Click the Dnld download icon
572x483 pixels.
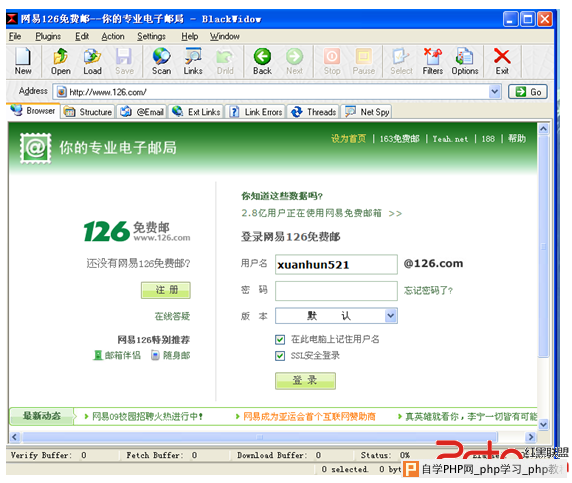point(225,61)
